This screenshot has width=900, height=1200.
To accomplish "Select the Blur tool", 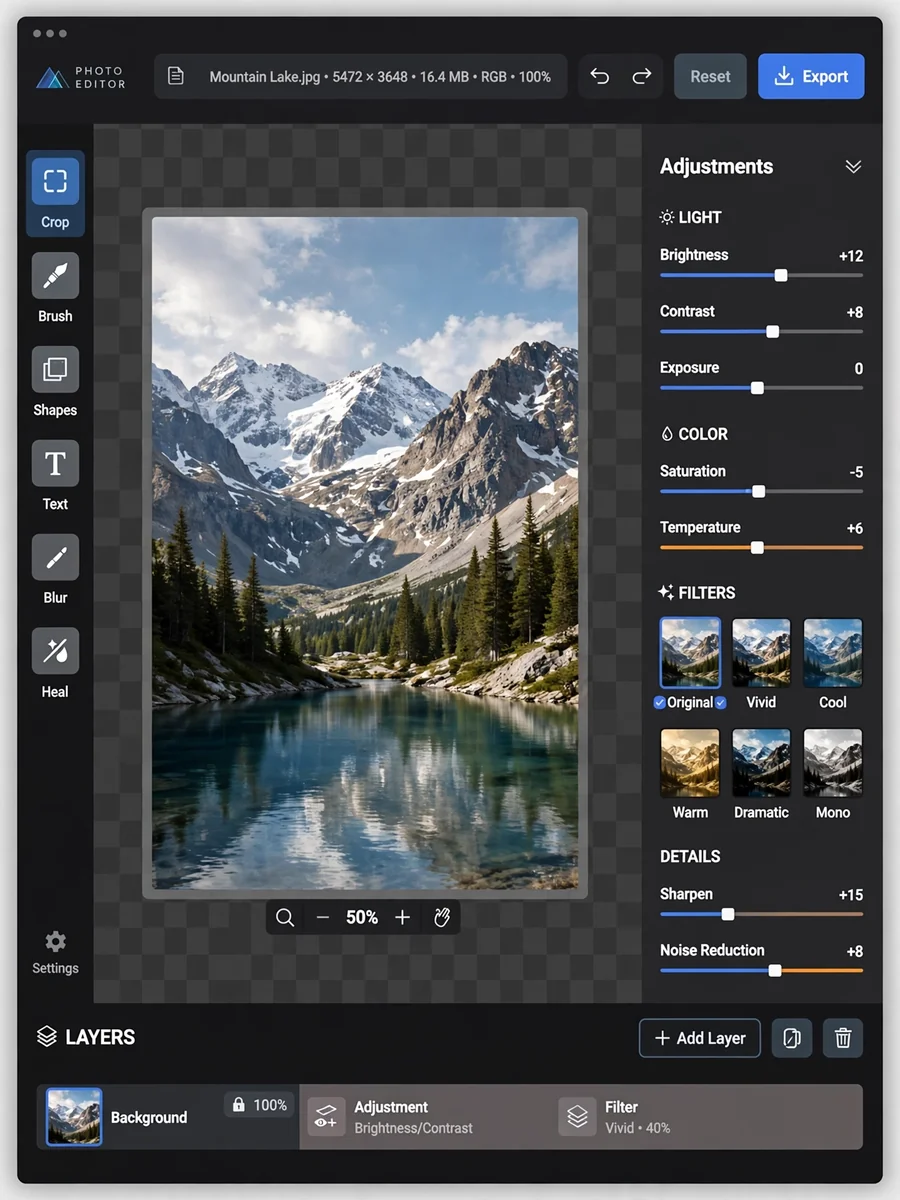I will coord(55,570).
